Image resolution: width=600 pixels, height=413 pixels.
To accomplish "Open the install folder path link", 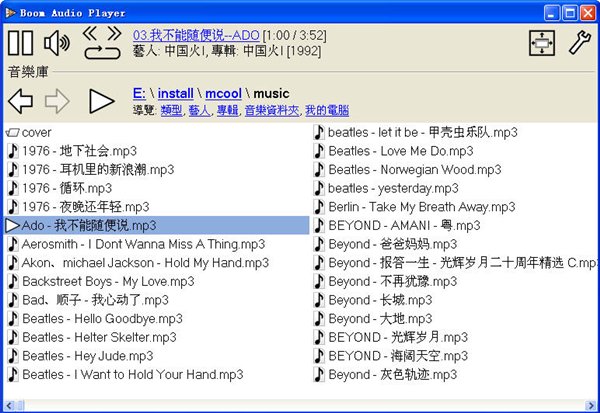I will 176,93.
